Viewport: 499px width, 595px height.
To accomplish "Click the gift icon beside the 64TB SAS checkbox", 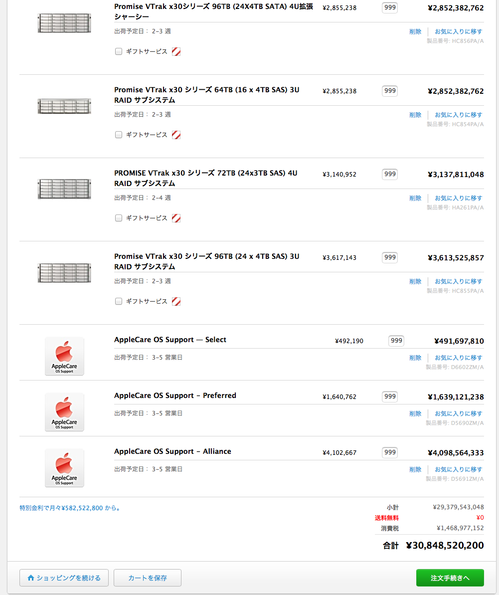I will coord(176,135).
